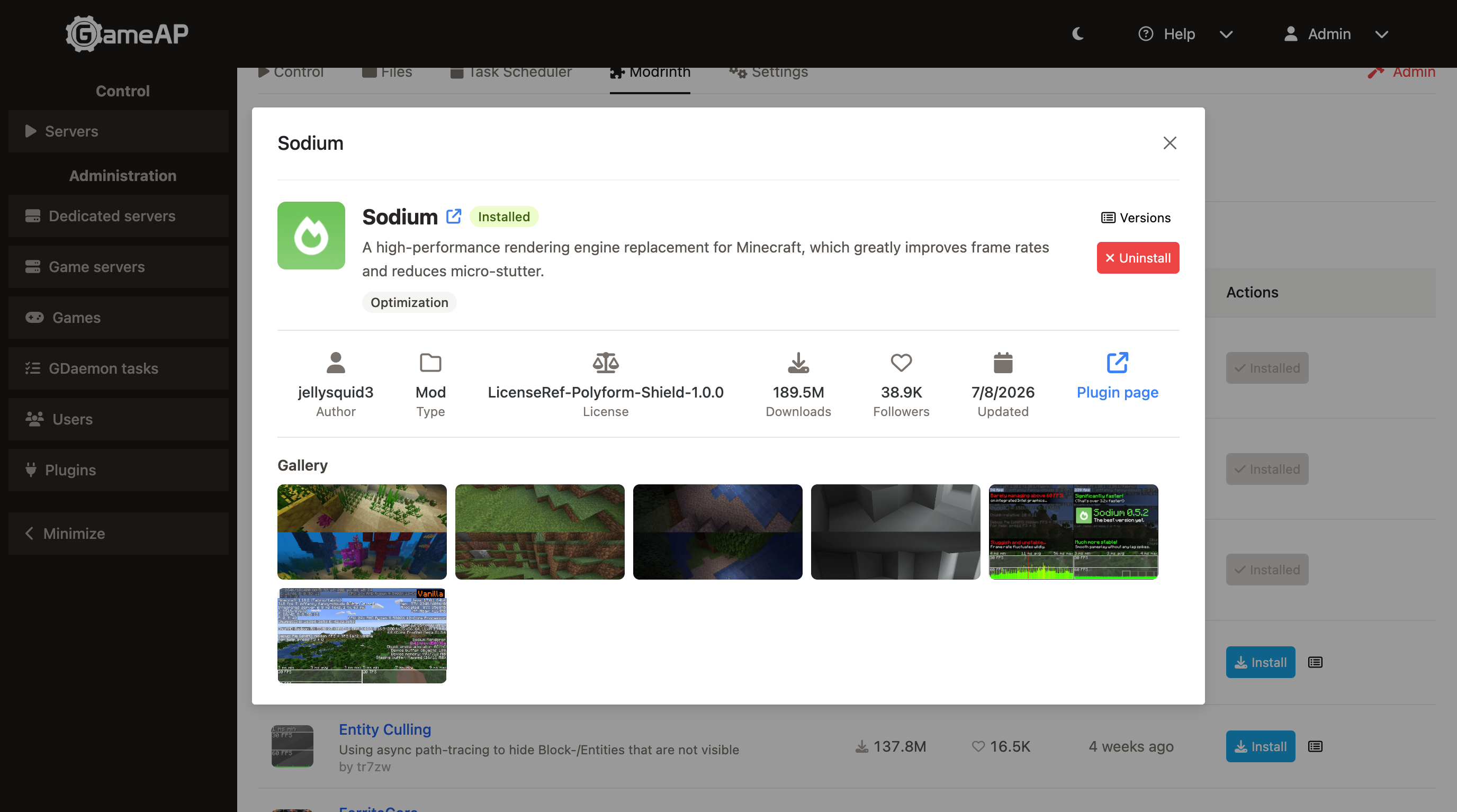Open Entity Culling mod link

(x=385, y=729)
